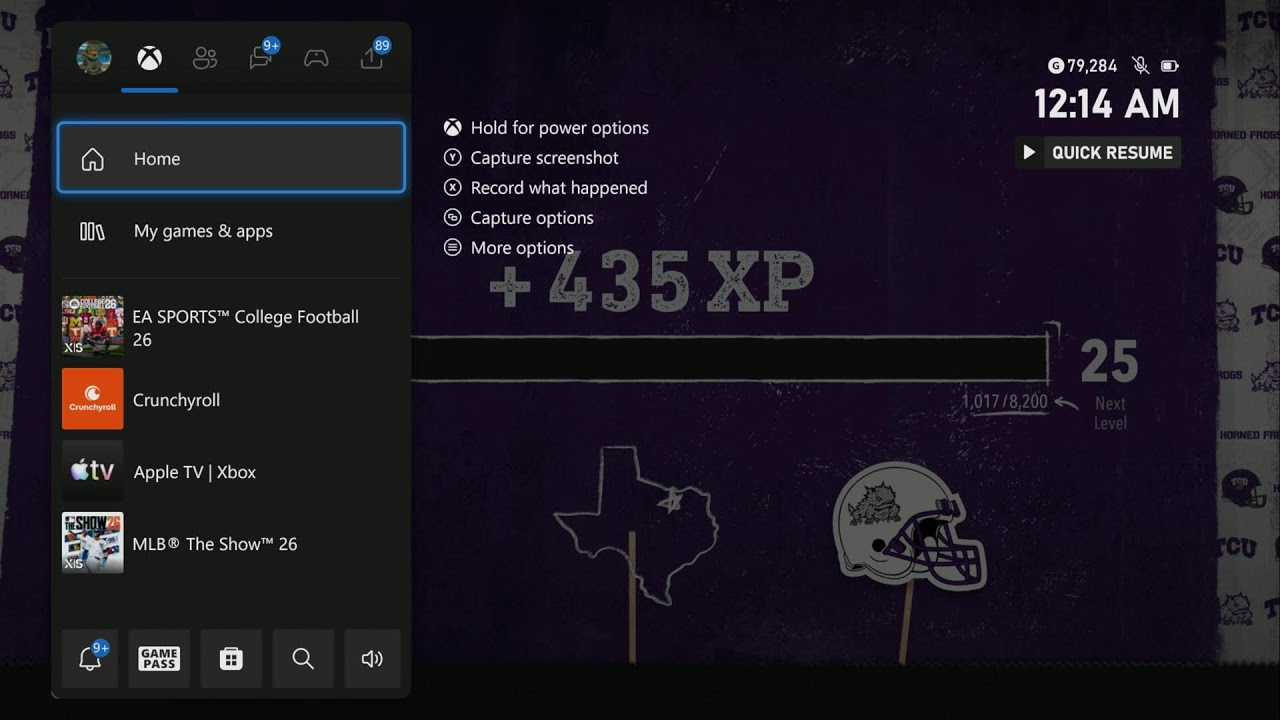Click the Texas outline graphic

[x=636, y=525]
